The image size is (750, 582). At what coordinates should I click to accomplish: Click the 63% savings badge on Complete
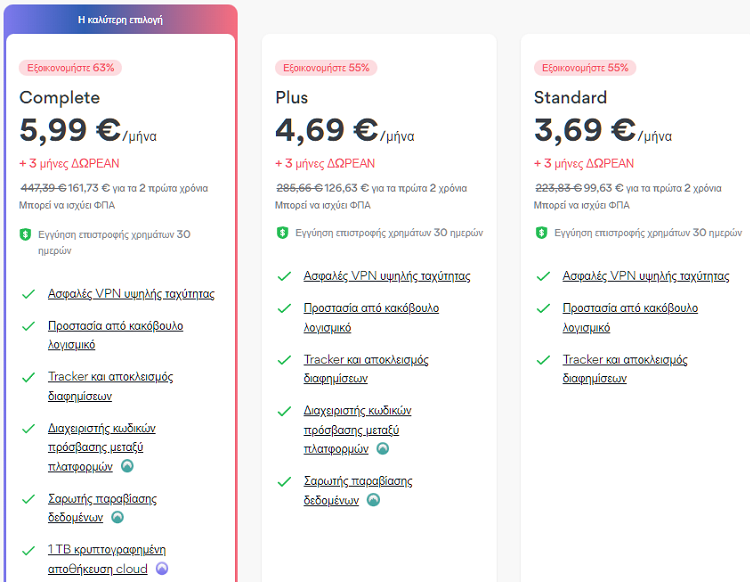70,67
